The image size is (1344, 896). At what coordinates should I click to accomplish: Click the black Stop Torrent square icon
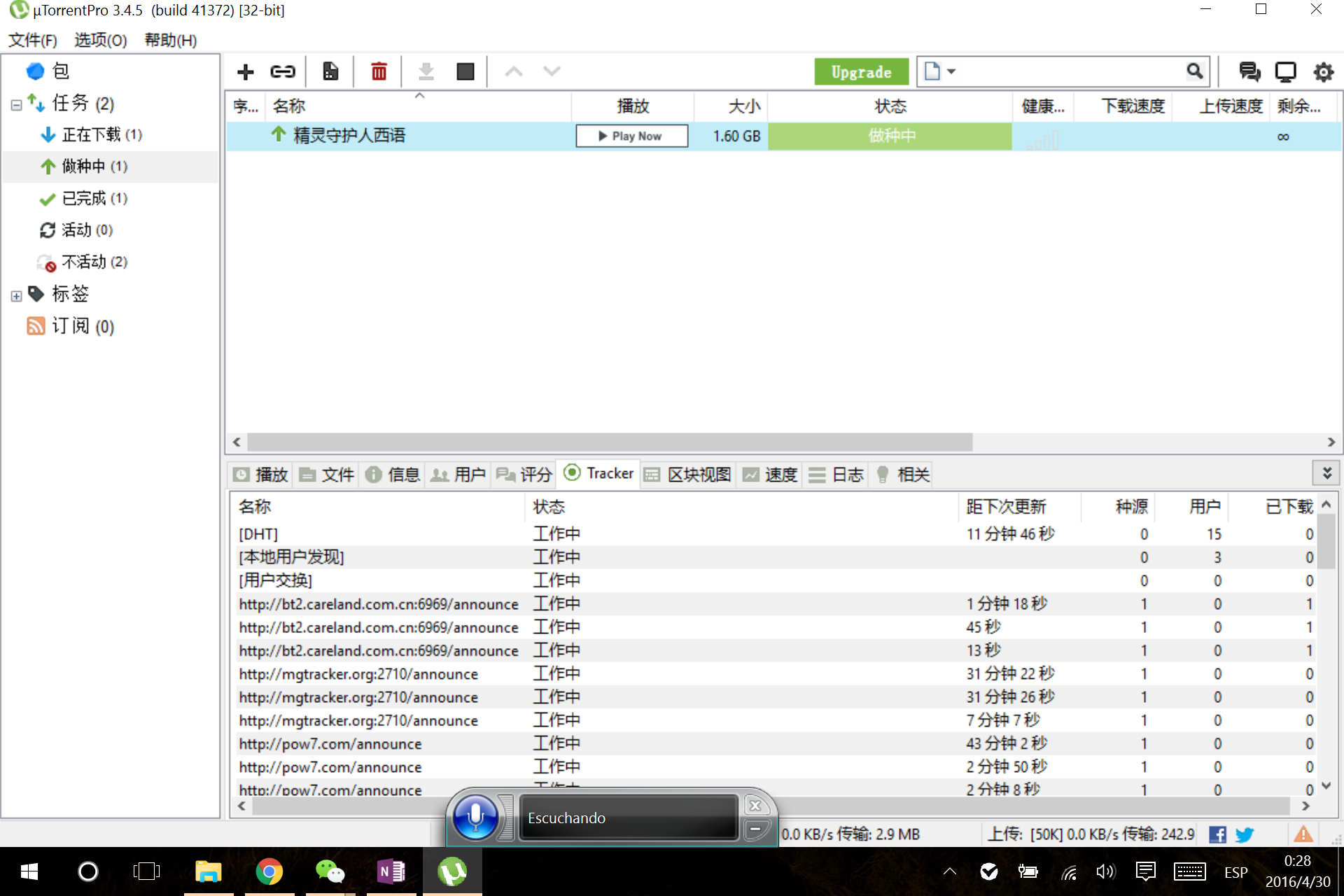coord(465,71)
